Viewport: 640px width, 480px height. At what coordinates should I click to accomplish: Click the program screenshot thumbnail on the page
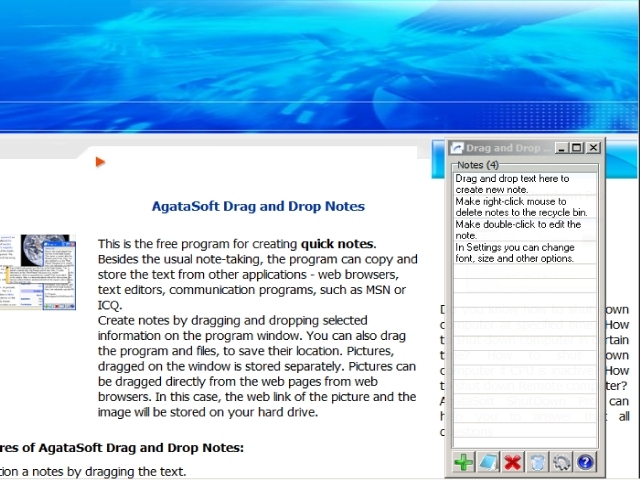pos(36,273)
